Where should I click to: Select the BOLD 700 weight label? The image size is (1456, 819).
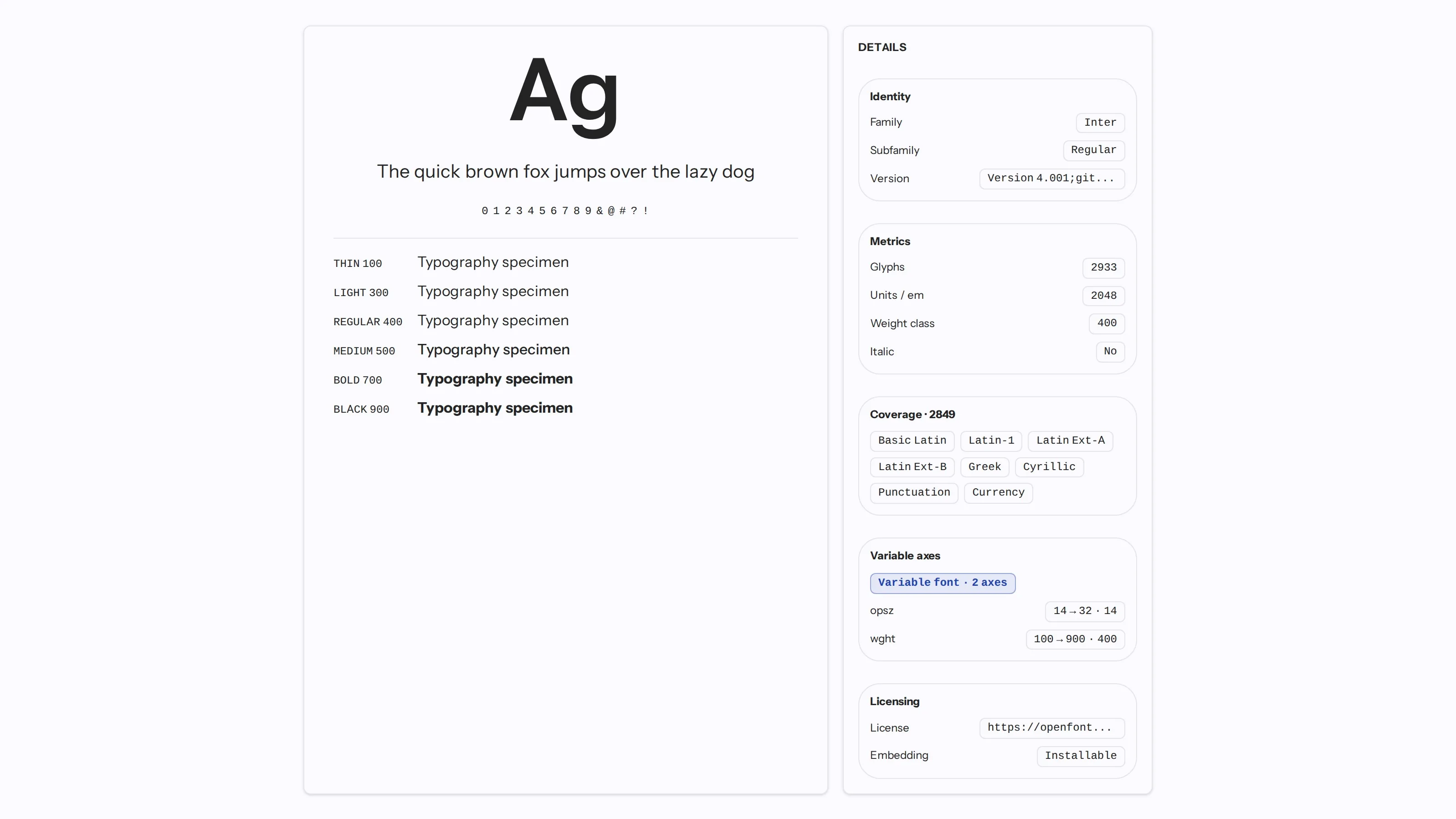358,380
